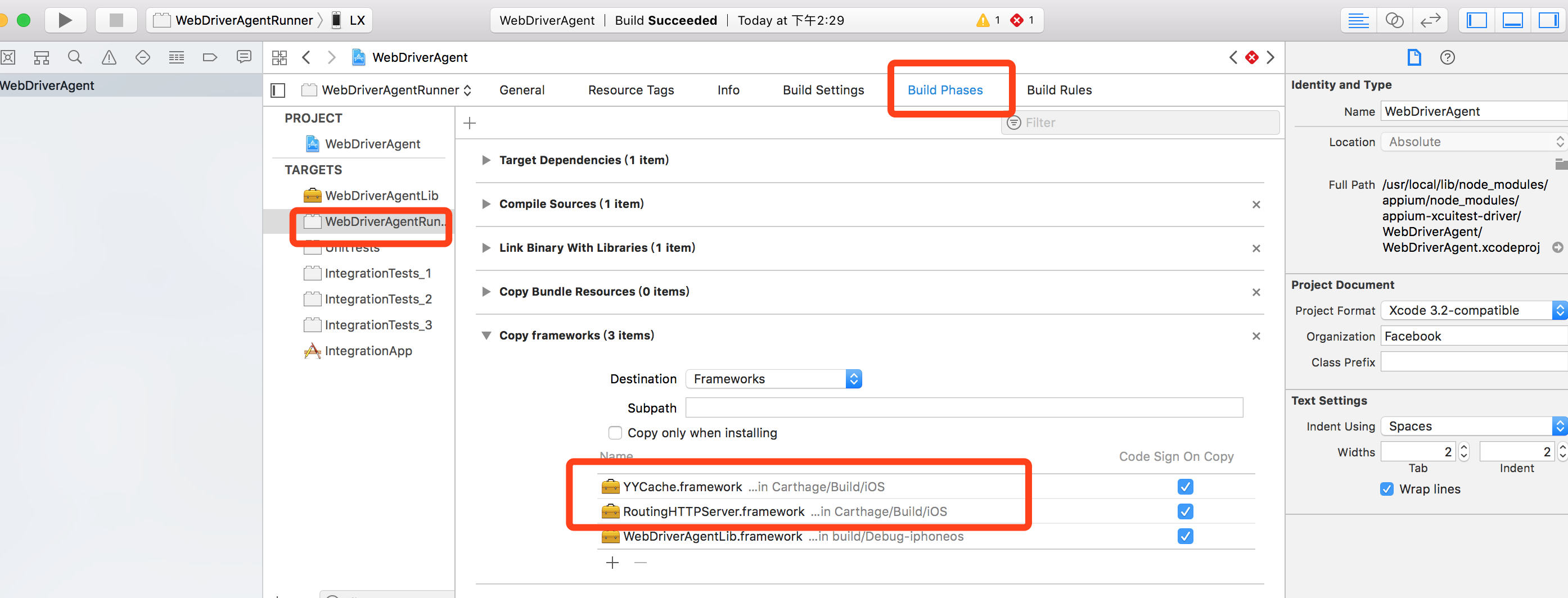
Task: Open the related items grid menu
Action: (x=280, y=57)
